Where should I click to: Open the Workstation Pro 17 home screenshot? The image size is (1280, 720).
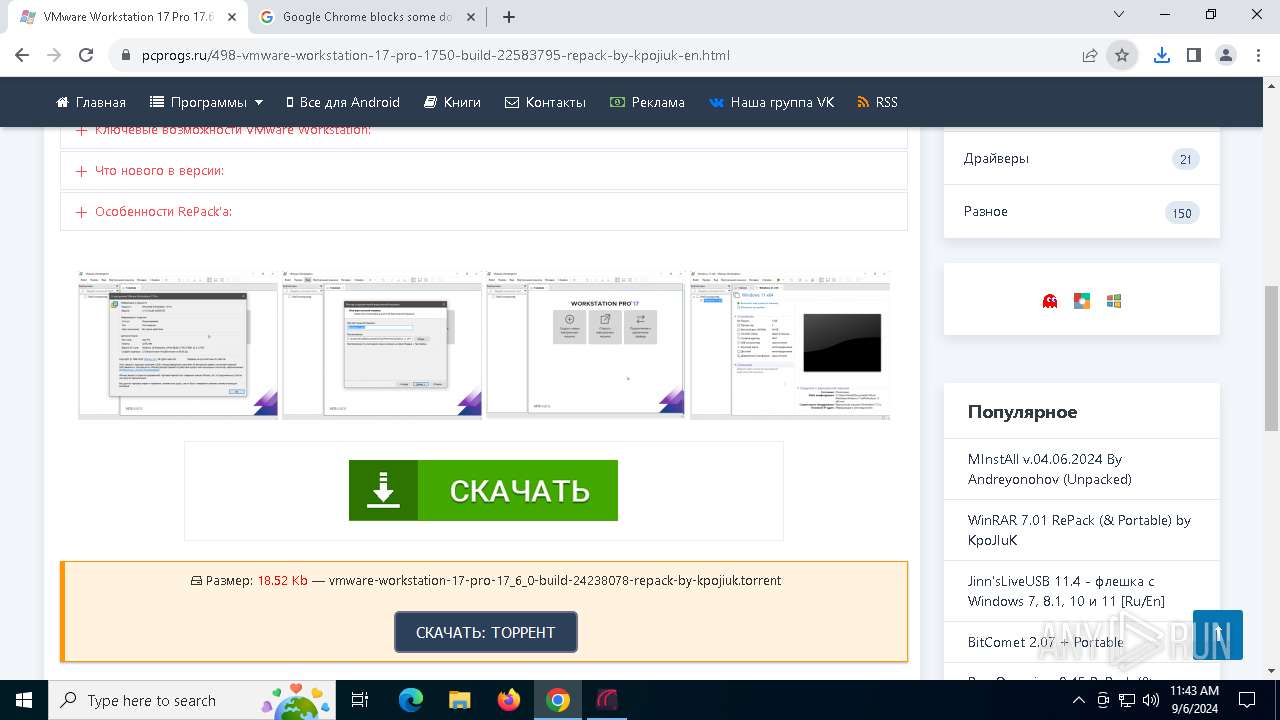click(x=586, y=343)
